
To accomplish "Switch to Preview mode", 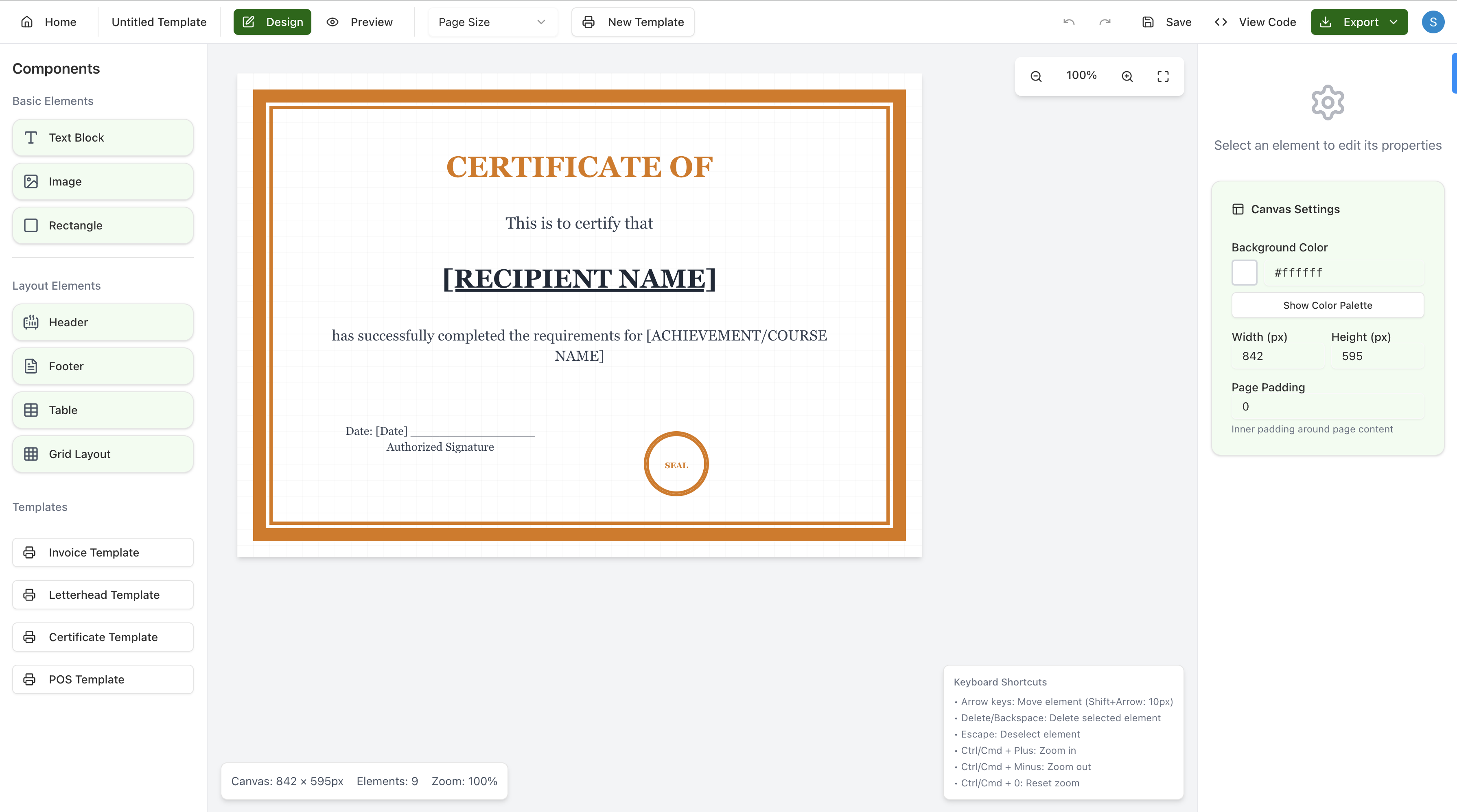I will 360,22.
